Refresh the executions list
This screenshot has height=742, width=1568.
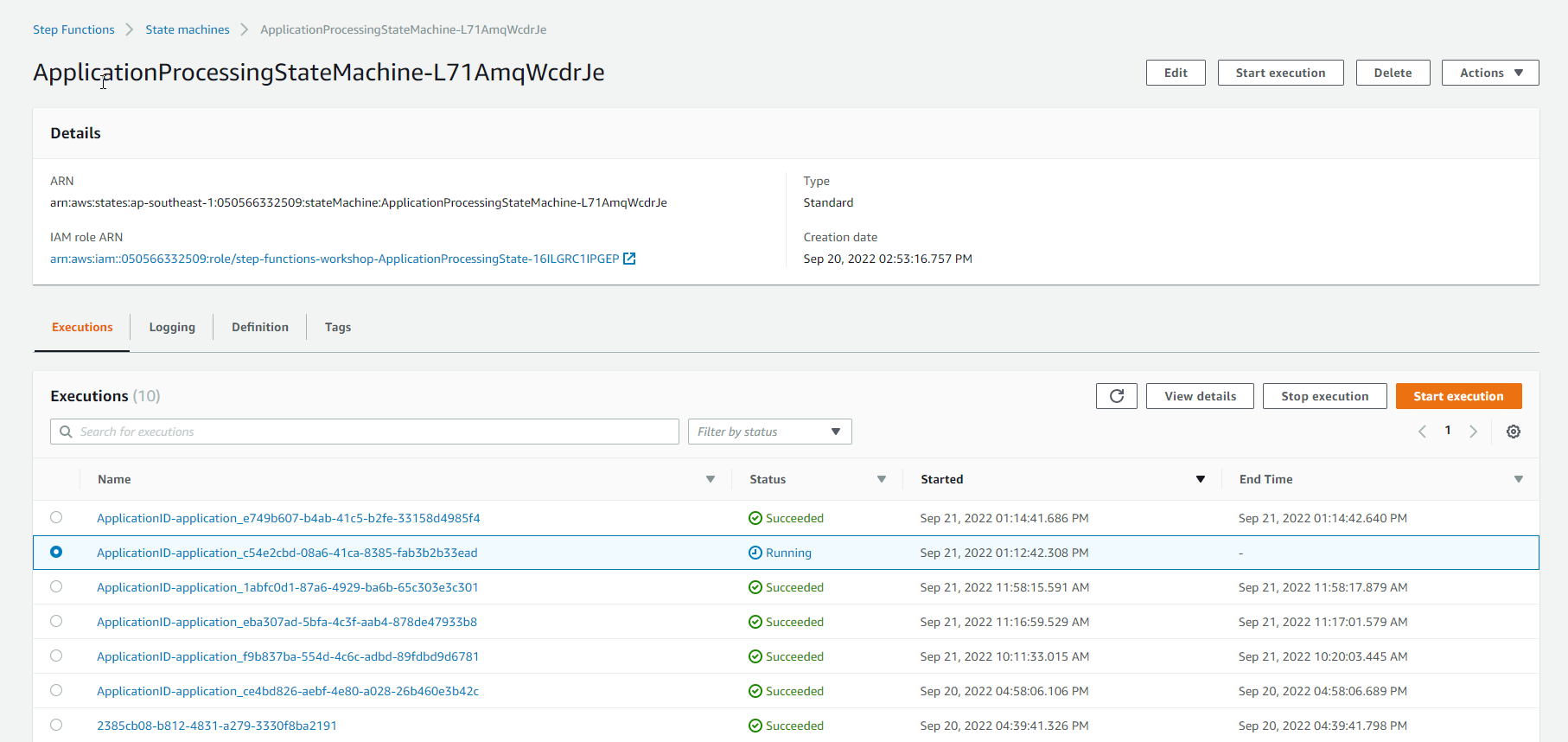coord(1117,396)
